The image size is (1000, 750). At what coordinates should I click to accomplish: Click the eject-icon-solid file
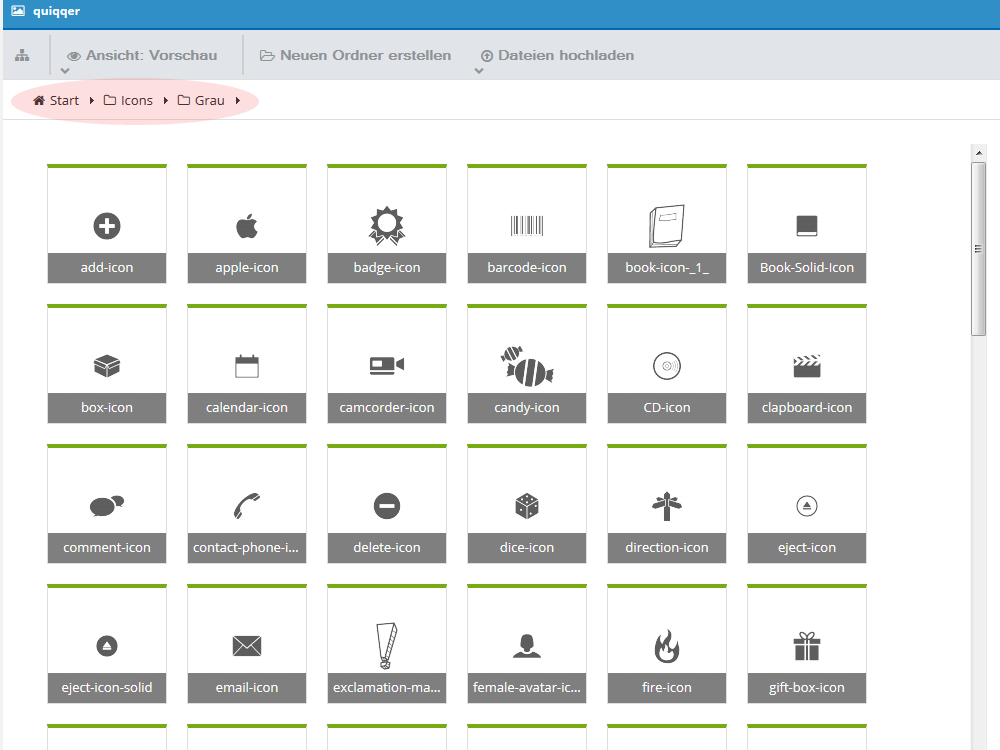[107, 643]
